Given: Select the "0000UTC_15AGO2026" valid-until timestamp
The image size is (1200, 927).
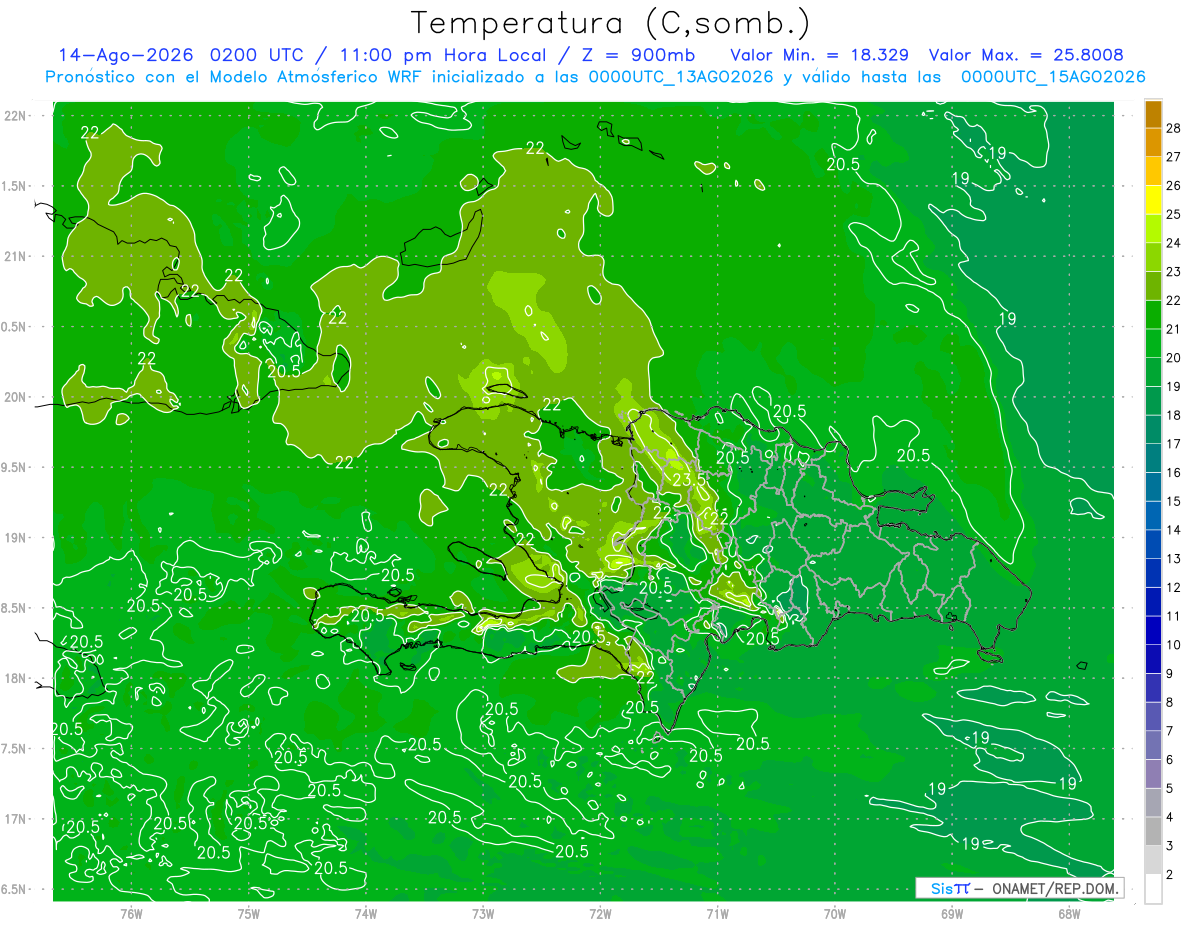Looking at the screenshot, I should [1052, 77].
